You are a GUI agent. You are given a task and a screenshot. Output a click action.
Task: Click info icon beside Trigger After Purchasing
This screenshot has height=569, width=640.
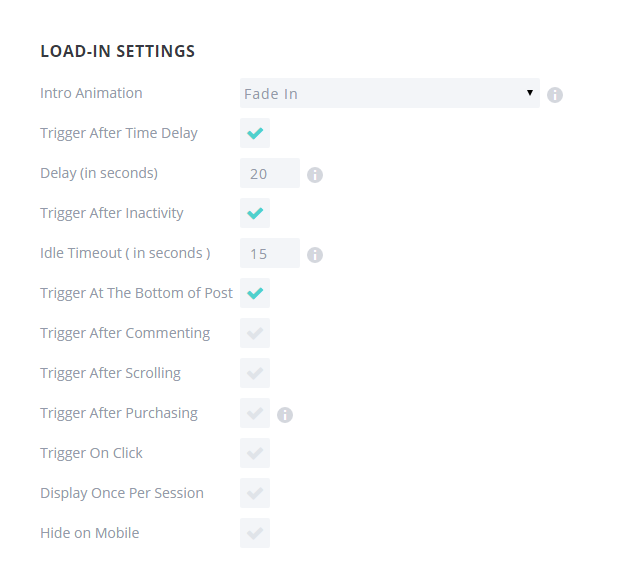point(285,415)
